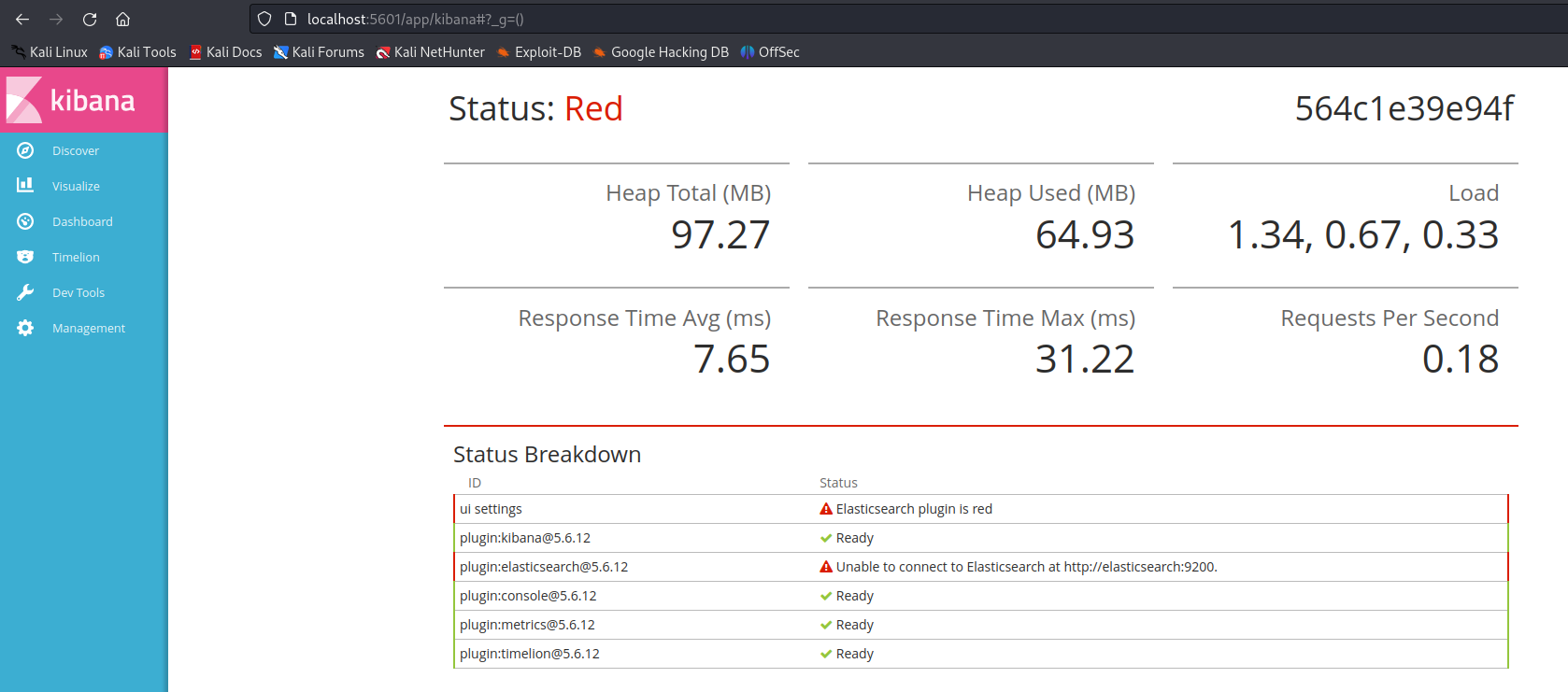Select the Dashboard menu label
This screenshot has width=1568, height=692.
[x=82, y=221]
